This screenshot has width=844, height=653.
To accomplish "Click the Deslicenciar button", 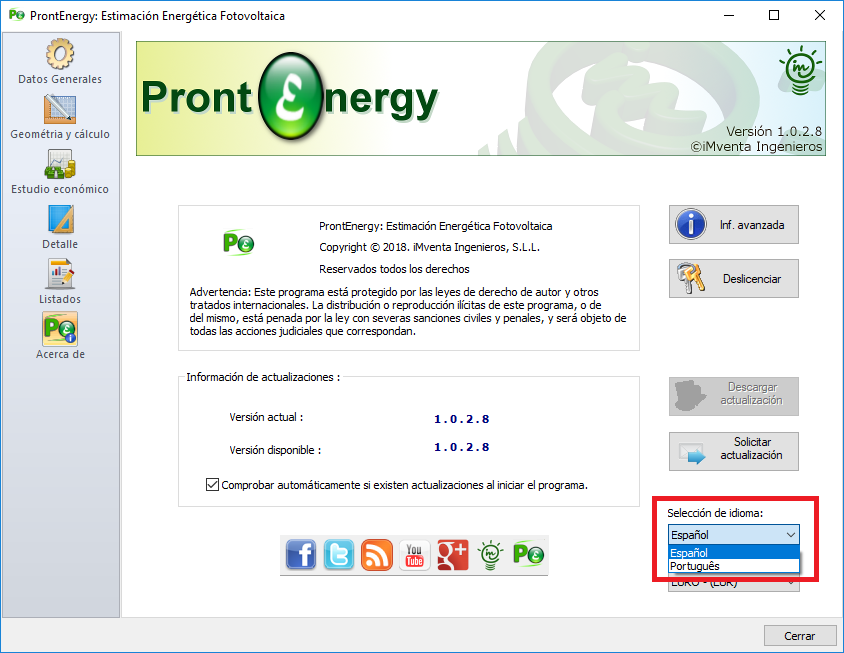I will tap(734, 278).
